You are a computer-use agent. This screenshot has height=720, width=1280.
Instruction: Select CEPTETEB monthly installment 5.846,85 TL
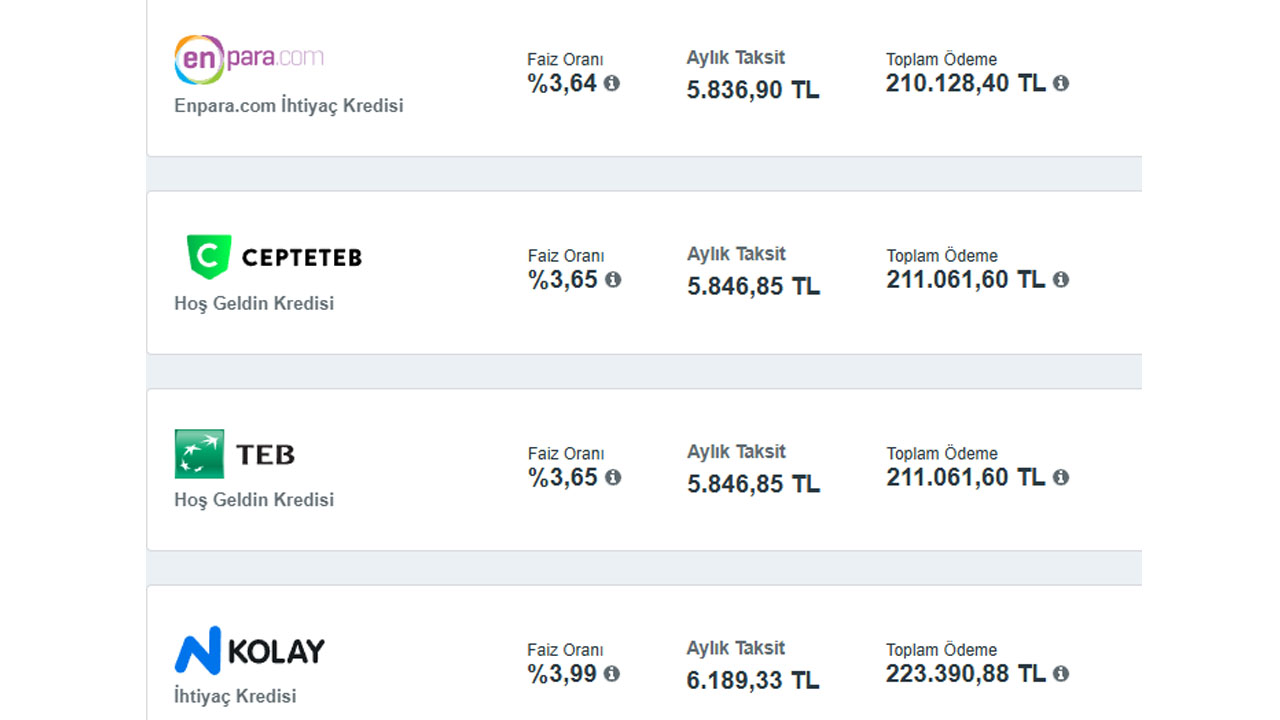click(x=753, y=287)
